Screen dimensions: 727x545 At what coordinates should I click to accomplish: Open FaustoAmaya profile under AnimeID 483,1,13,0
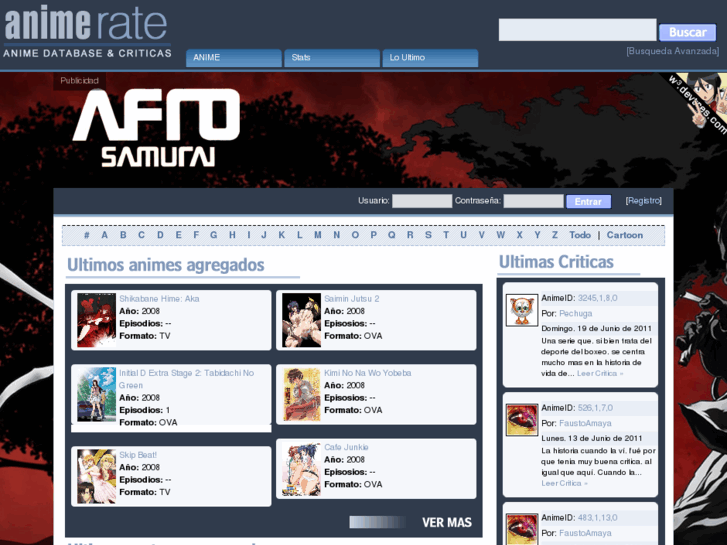(585, 533)
